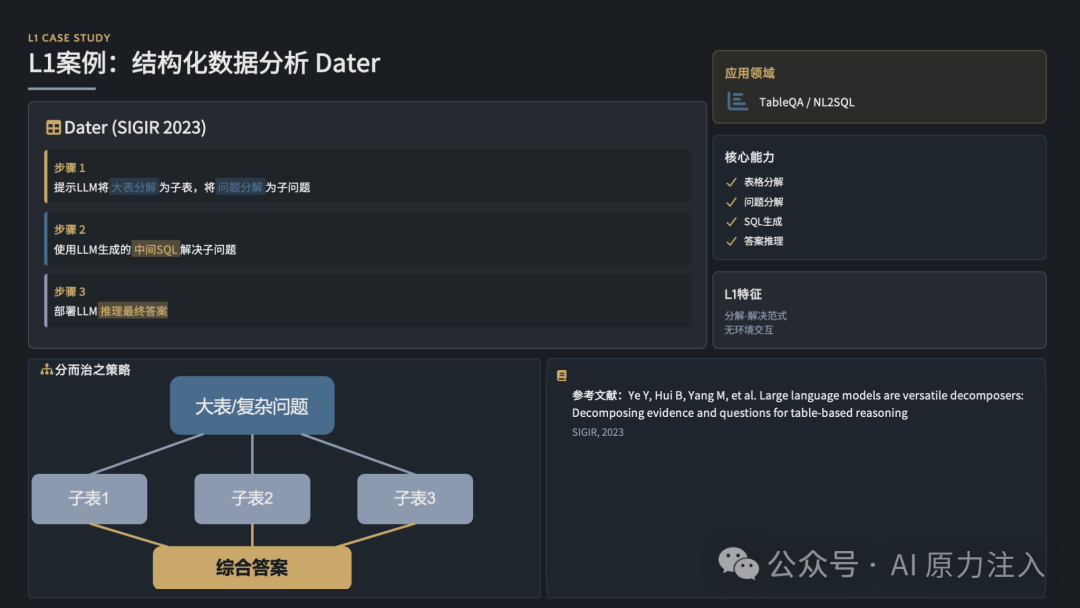Click the 无环境交互 line

[x=749, y=330]
